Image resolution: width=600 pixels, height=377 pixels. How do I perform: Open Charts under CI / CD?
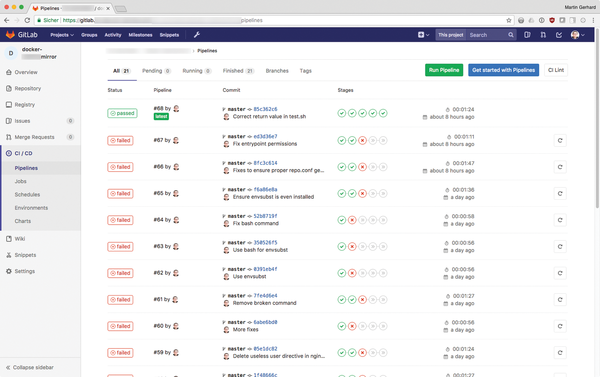(23, 221)
